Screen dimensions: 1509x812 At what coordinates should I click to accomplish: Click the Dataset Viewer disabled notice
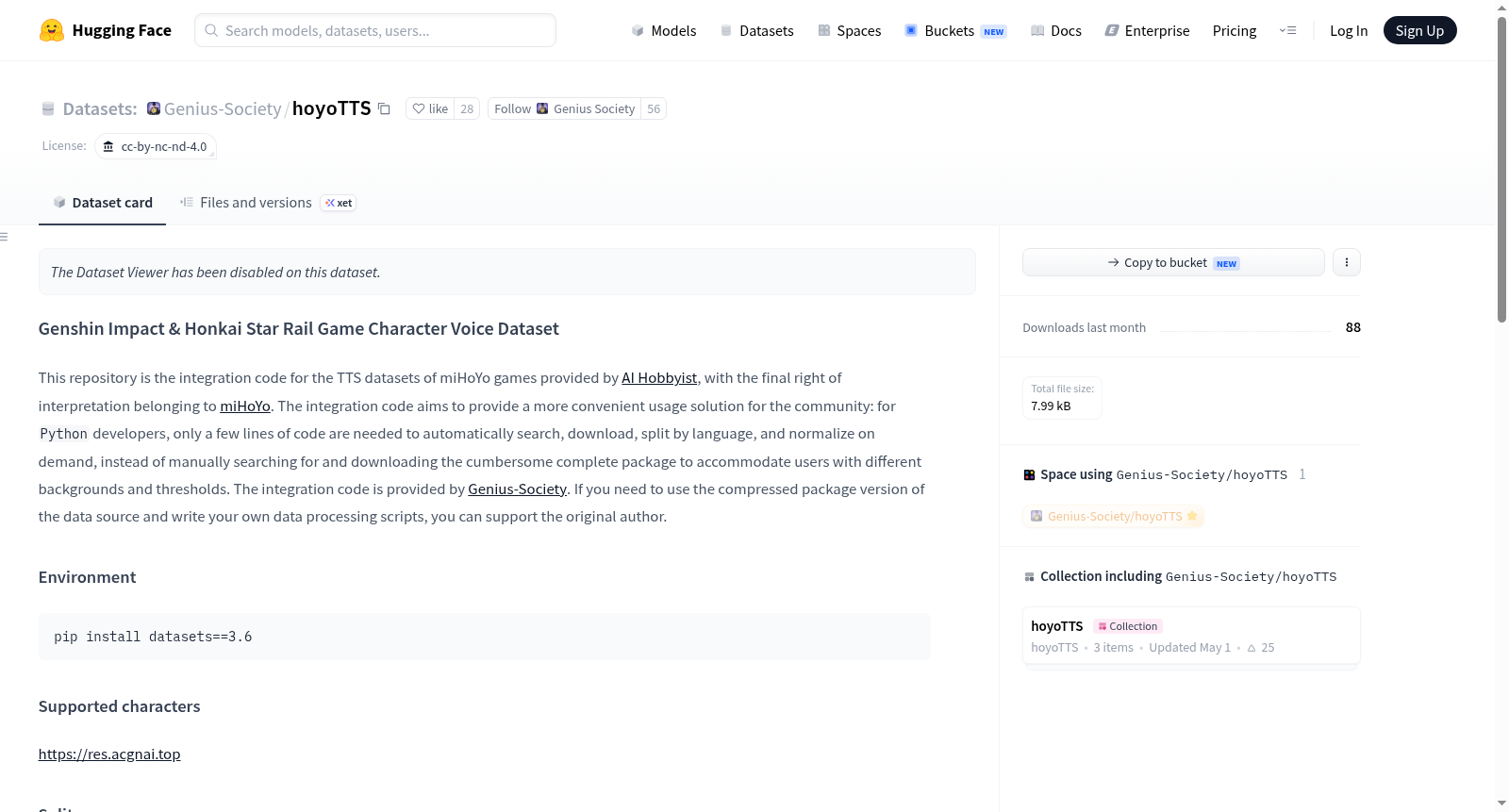[x=507, y=272]
